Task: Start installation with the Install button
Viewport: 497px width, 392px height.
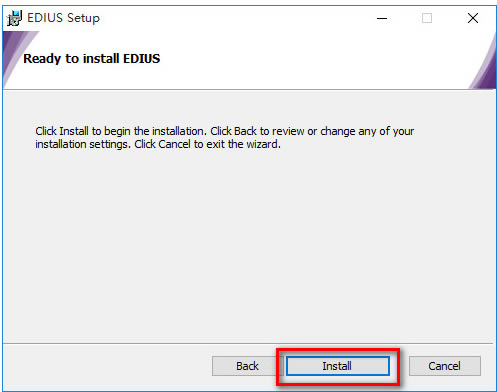Action: pyautogui.click(x=338, y=366)
